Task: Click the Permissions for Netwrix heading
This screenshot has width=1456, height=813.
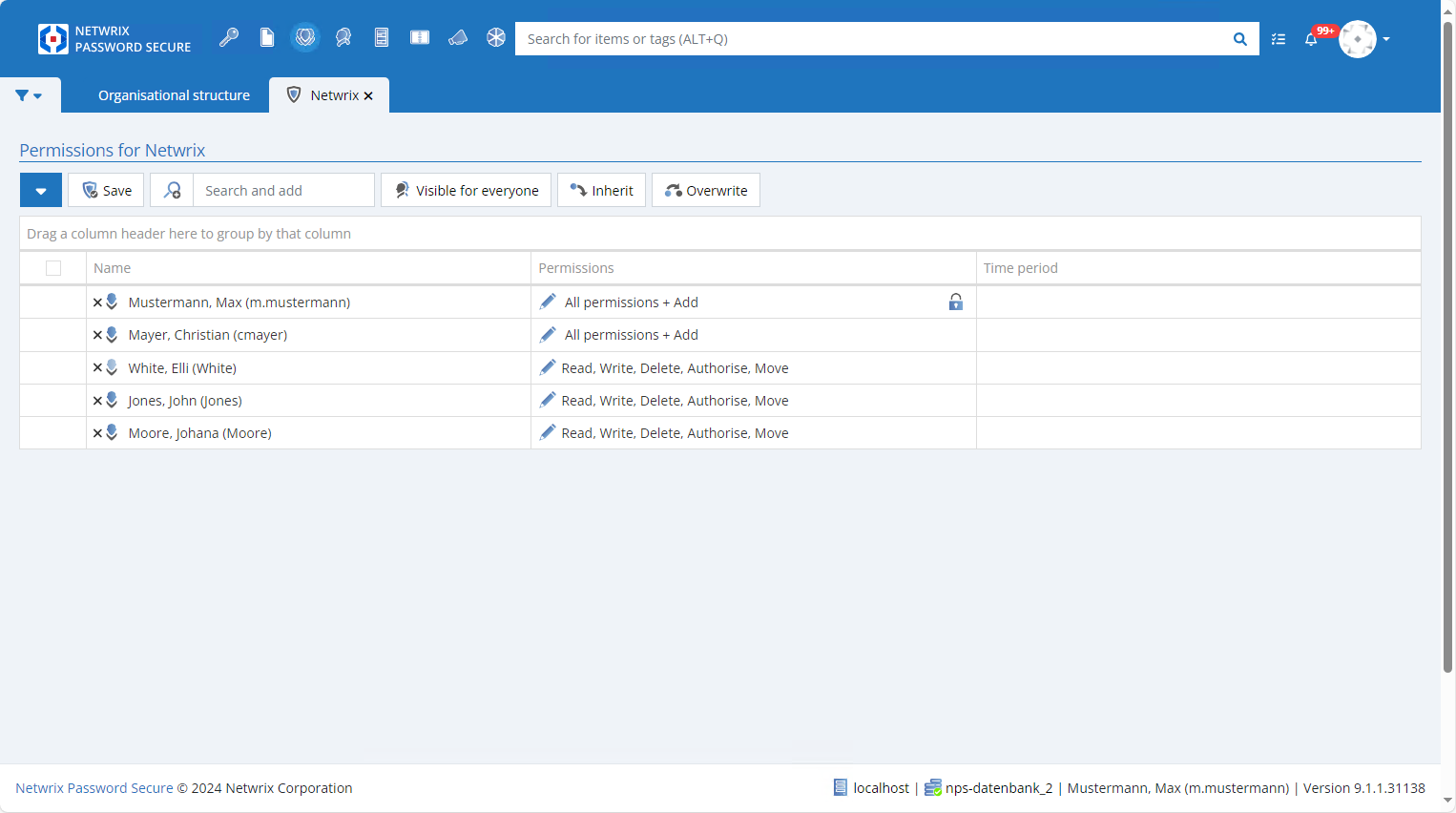Action: [x=113, y=151]
